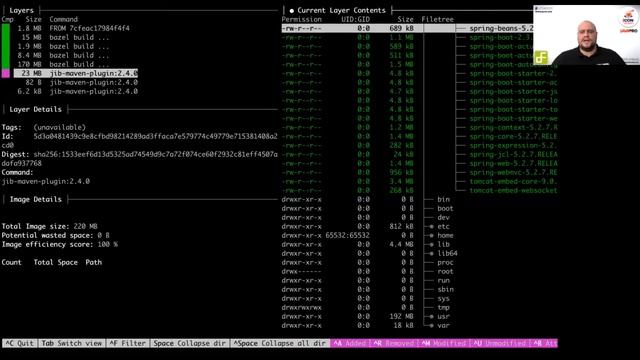The image size is (640, 360).
Task: Click the spring-web-5.2.7.RELEA file entry
Action: coord(513,163)
